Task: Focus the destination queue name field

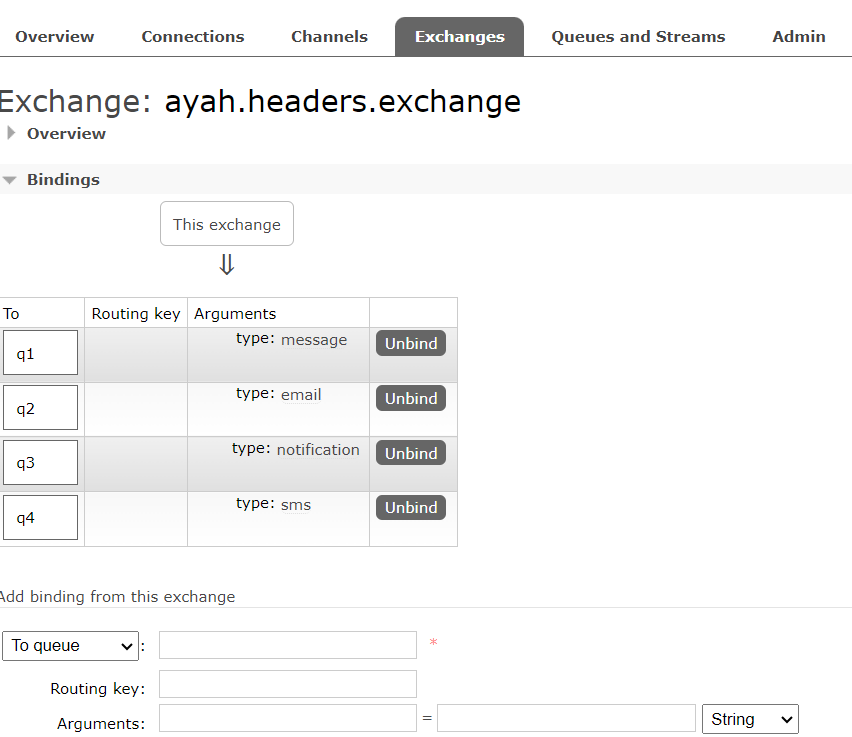Action: [287, 645]
